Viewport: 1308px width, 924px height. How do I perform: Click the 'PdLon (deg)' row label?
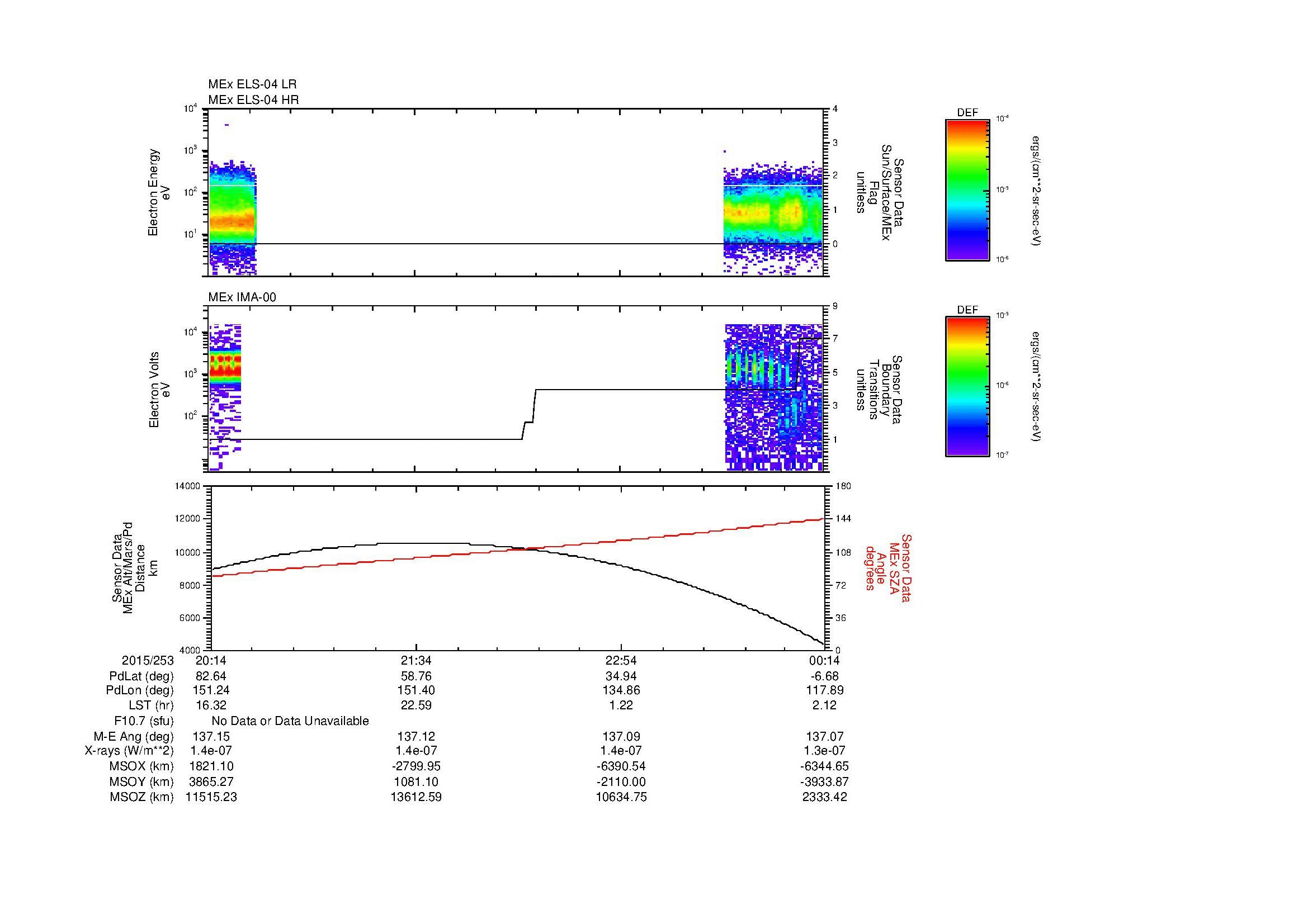[140, 690]
